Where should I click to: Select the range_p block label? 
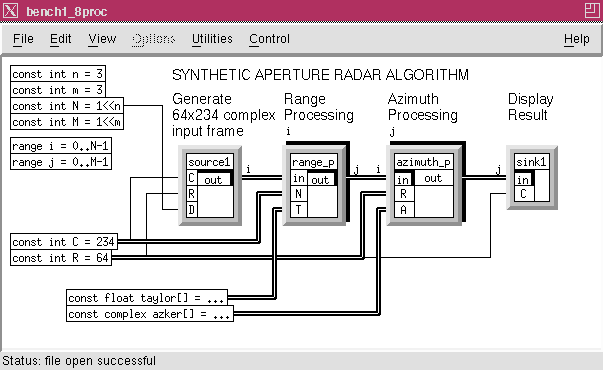313,162
